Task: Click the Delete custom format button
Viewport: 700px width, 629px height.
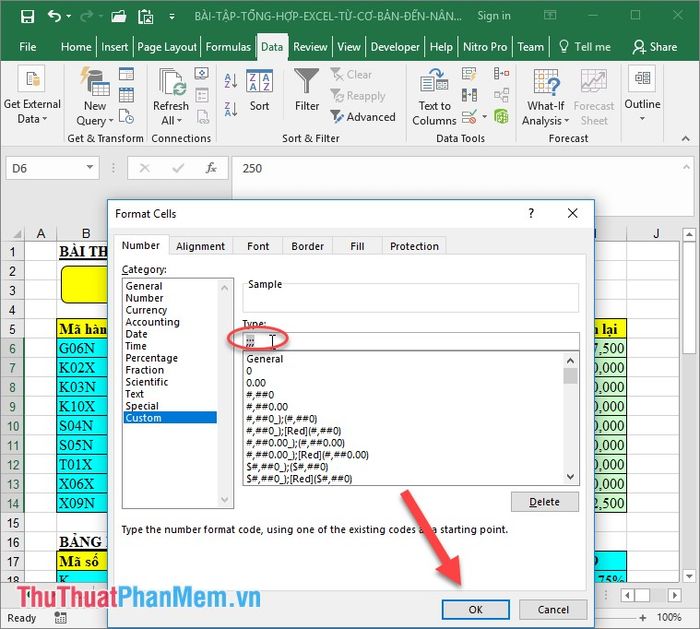Action: coord(544,502)
